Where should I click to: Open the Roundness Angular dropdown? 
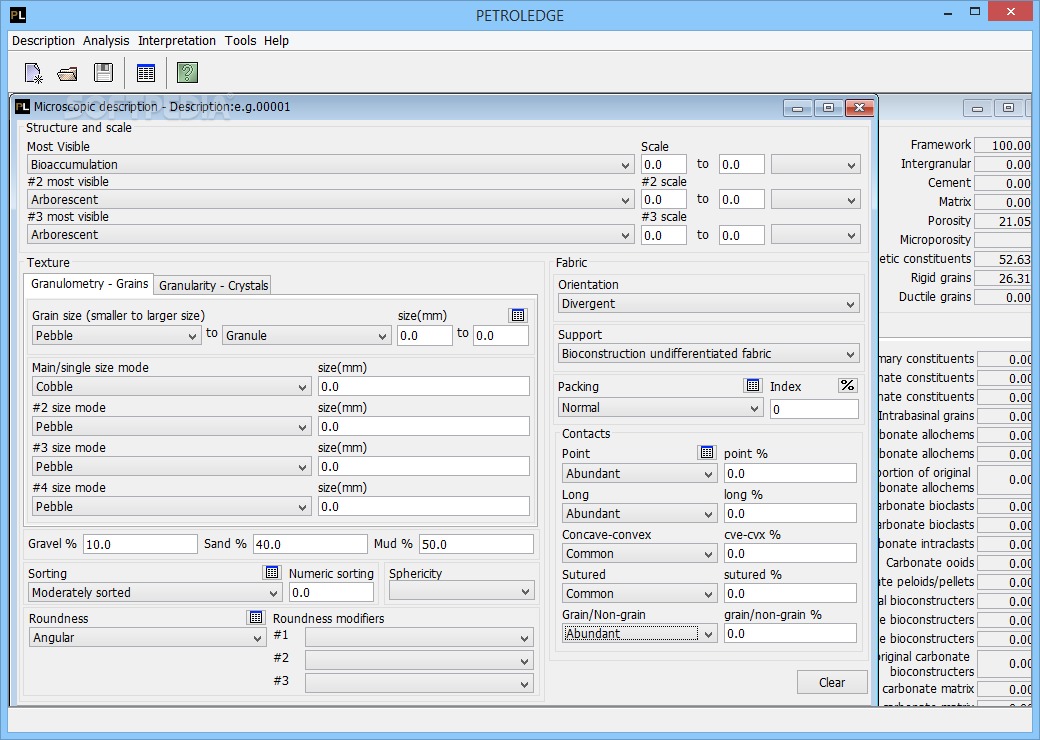pos(147,638)
